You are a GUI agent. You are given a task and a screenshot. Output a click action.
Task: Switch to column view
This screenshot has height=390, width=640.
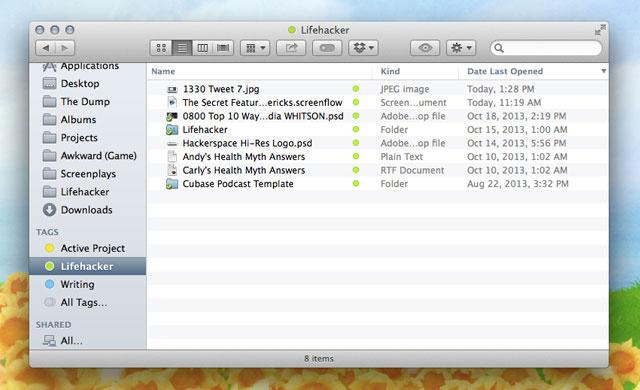click(x=202, y=48)
